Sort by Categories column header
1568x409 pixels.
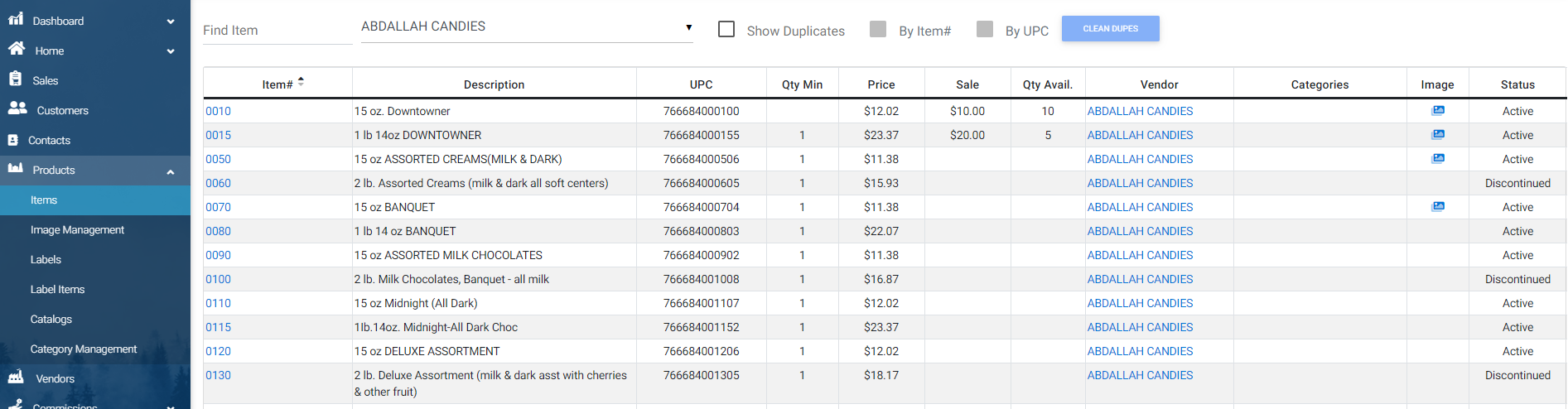pyautogui.click(x=1320, y=84)
